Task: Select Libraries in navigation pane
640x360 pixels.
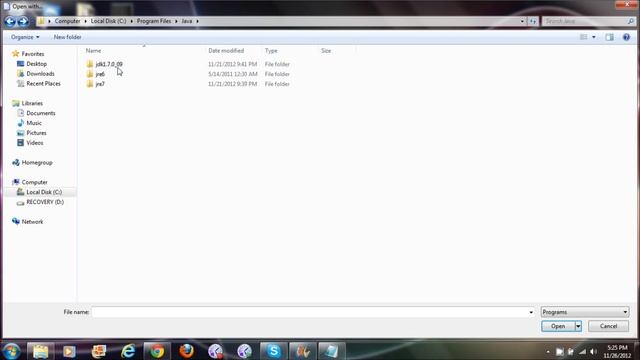Action: (x=32, y=103)
